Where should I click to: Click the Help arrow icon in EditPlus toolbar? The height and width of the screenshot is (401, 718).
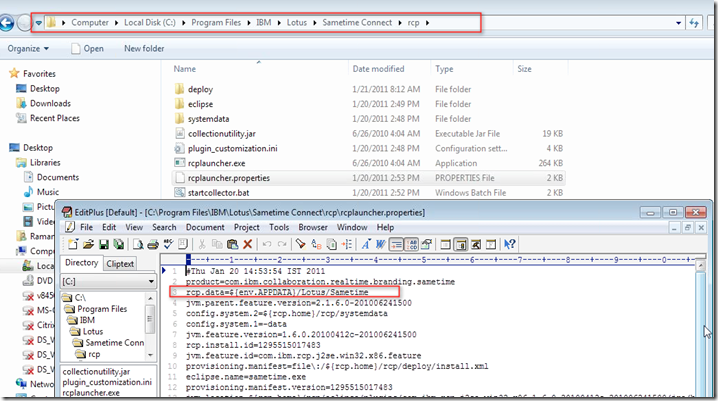[x=509, y=244]
